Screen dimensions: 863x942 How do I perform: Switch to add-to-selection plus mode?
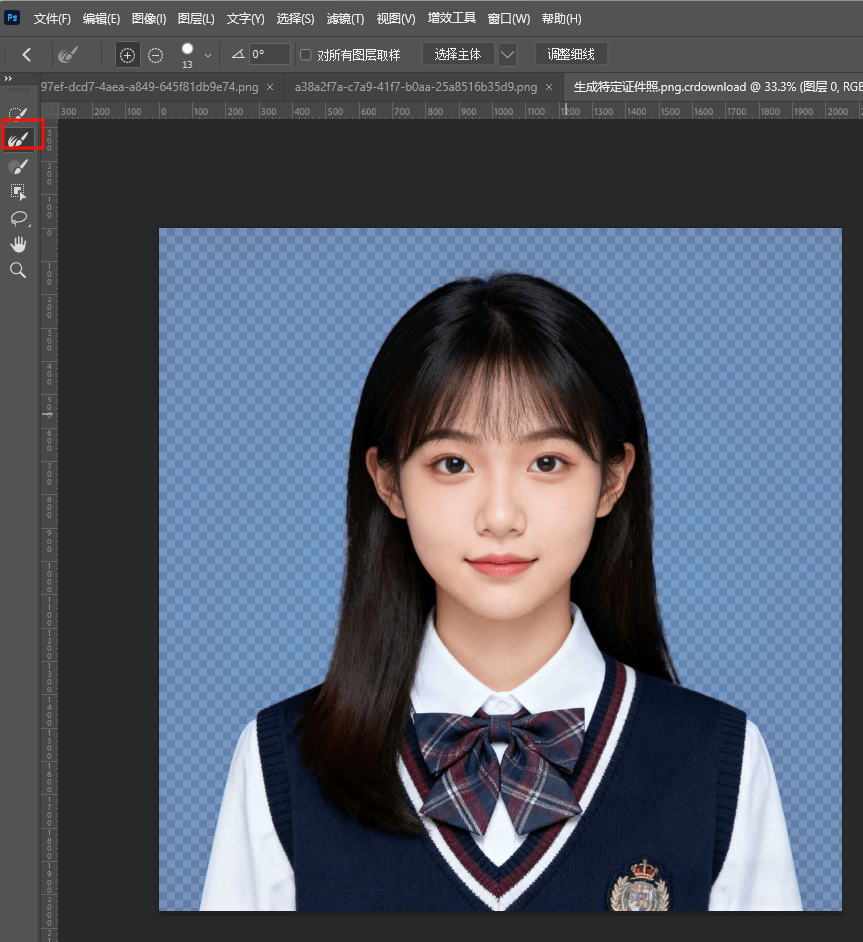[x=127, y=55]
